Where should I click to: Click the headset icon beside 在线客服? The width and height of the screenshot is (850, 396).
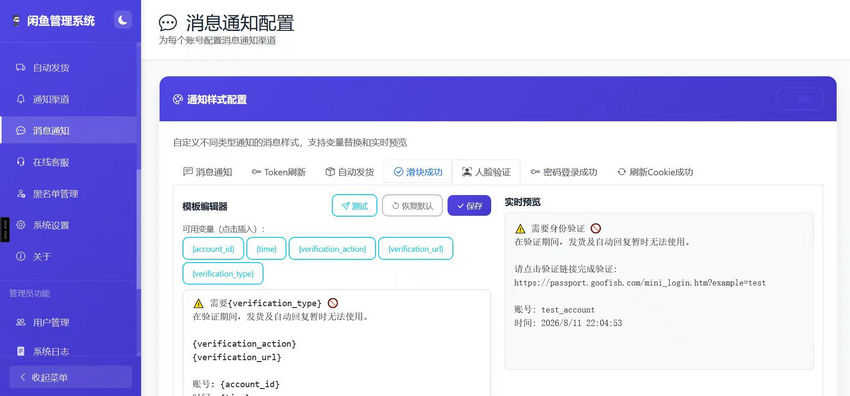point(21,162)
